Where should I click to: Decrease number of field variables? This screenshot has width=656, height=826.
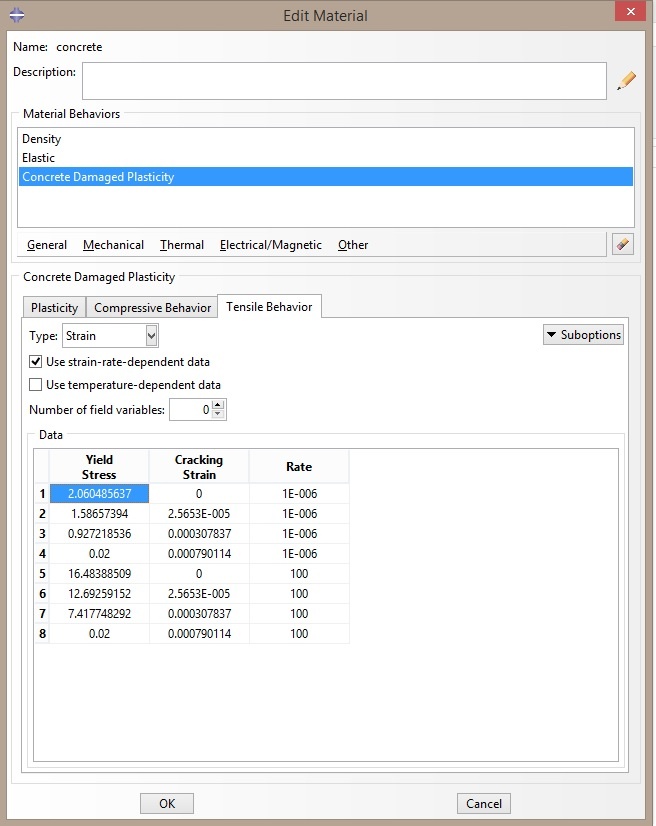click(218, 414)
